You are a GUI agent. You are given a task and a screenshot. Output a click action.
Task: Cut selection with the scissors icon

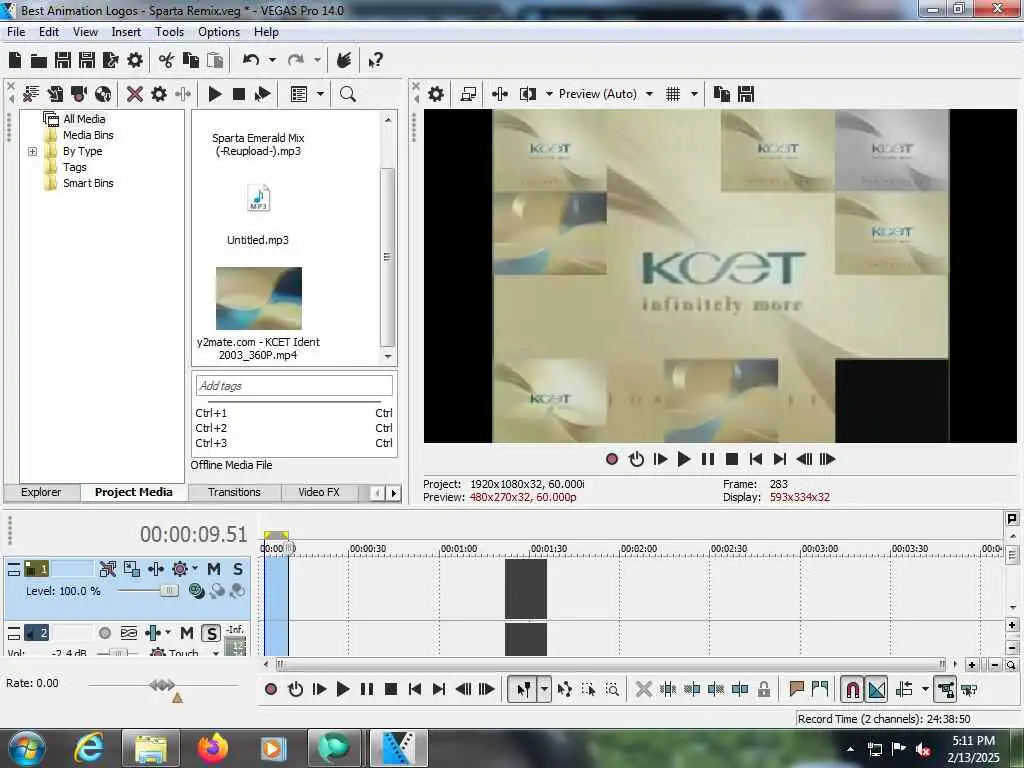pyautogui.click(x=167, y=61)
